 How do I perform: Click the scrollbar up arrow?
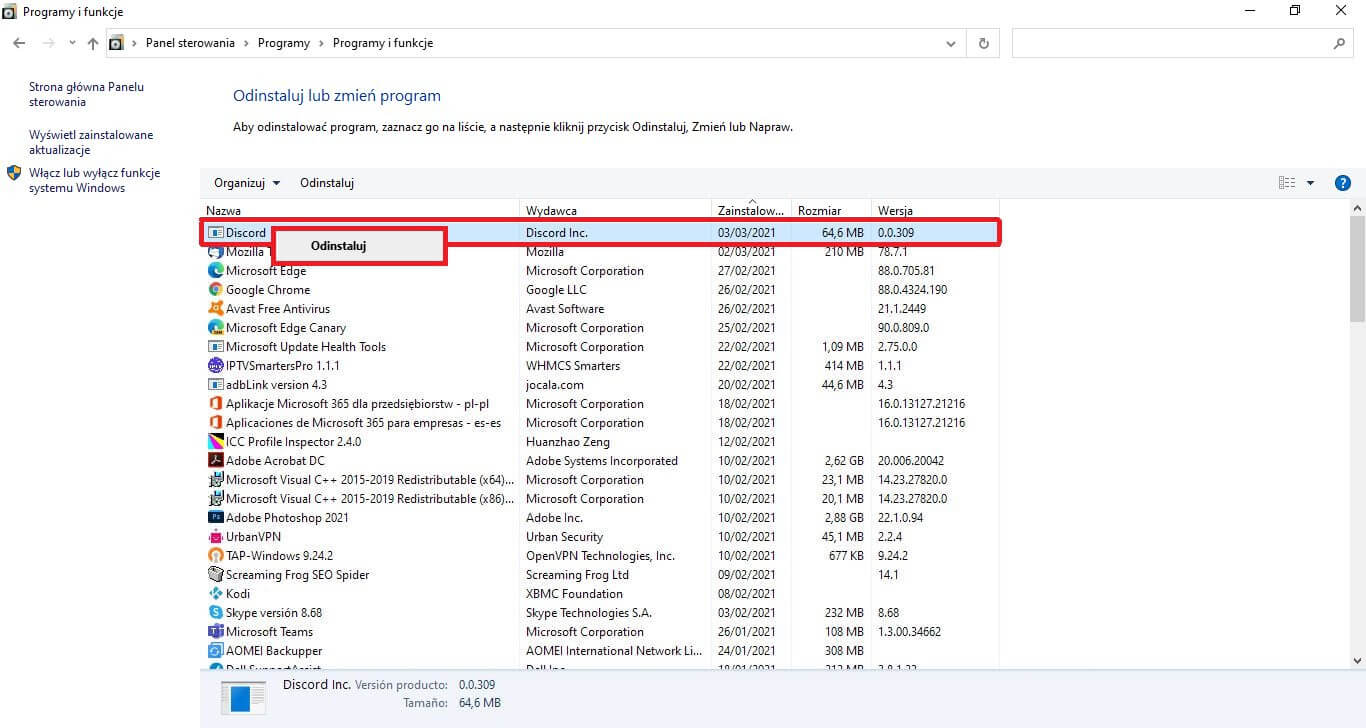click(1357, 208)
